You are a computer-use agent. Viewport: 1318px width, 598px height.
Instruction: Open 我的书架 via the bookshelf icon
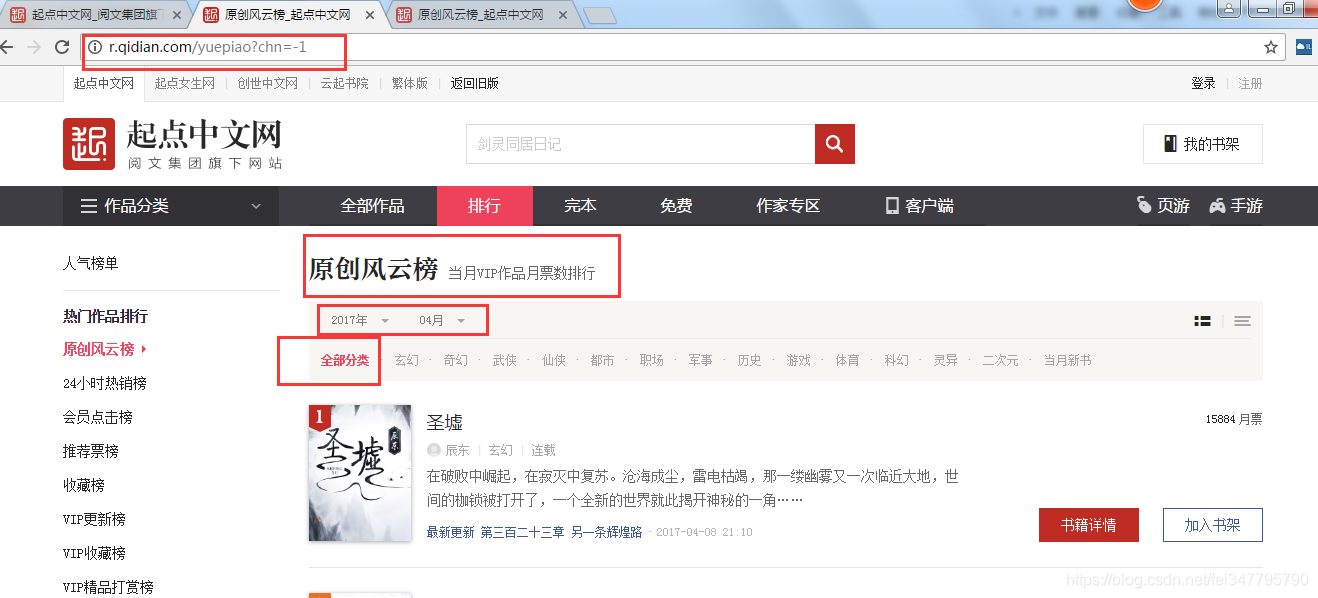point(1170,143)
